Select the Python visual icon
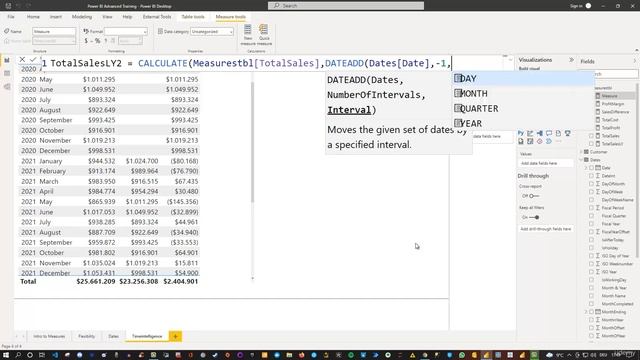This screenshot has width=640, height=360. click(x=521, y=133)
